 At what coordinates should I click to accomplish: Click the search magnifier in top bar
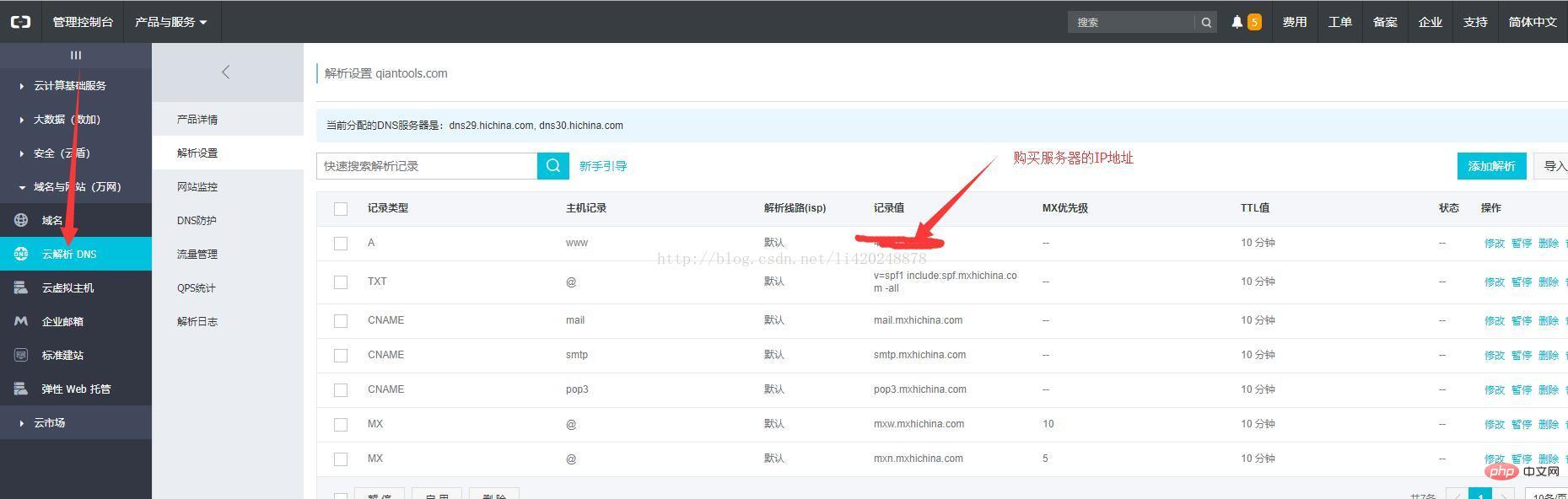pos(1206,22)
